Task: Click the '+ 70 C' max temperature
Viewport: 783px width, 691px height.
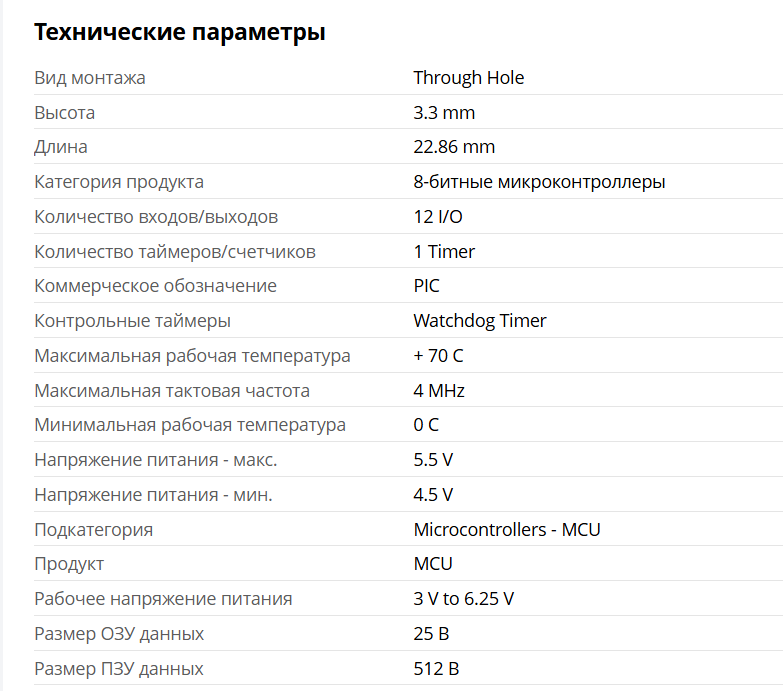Action: (x=438, y=356)
